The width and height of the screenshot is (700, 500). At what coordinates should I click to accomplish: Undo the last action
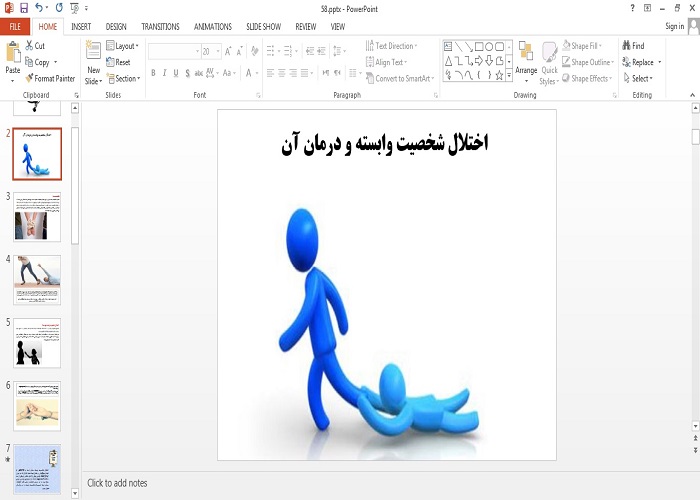click(x=40, y=7)
